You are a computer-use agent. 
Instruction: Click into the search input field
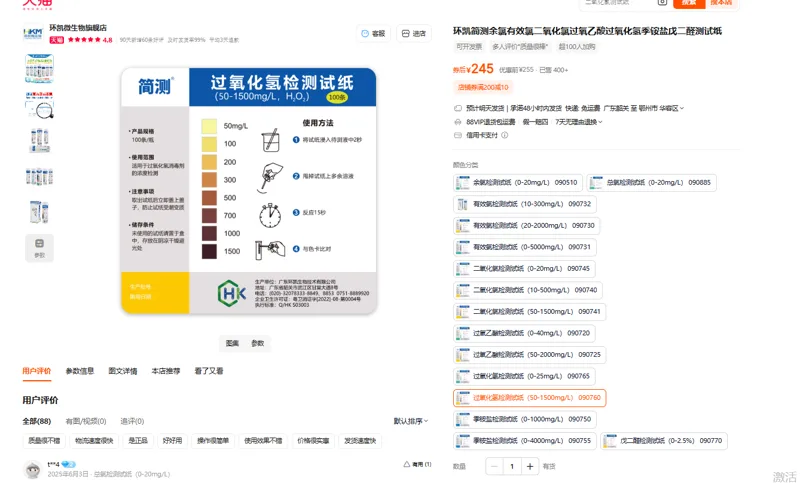click(617, 3)
